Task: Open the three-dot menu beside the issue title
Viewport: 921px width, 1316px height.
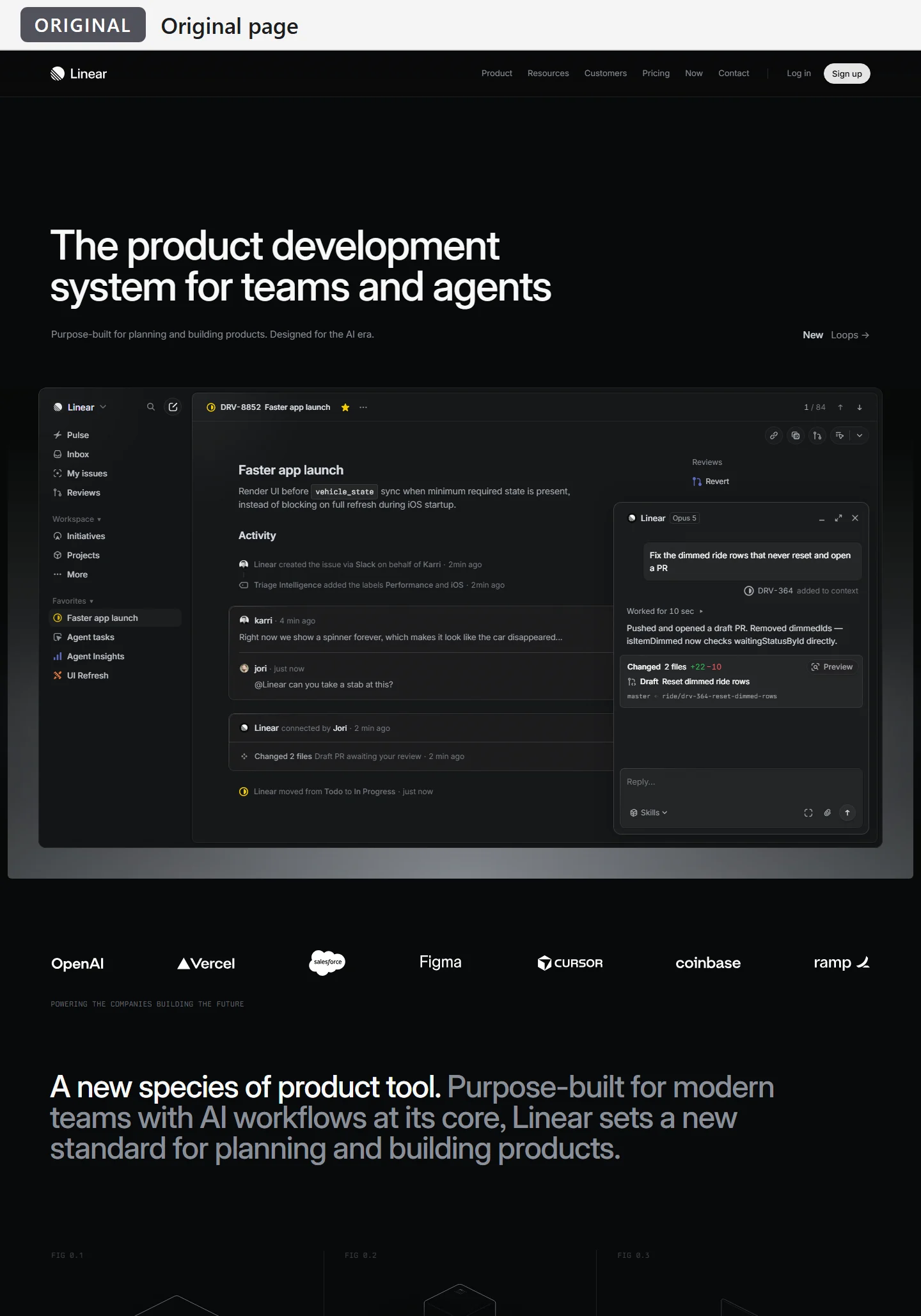Action: pyautogui.click(x=363, y=407)
